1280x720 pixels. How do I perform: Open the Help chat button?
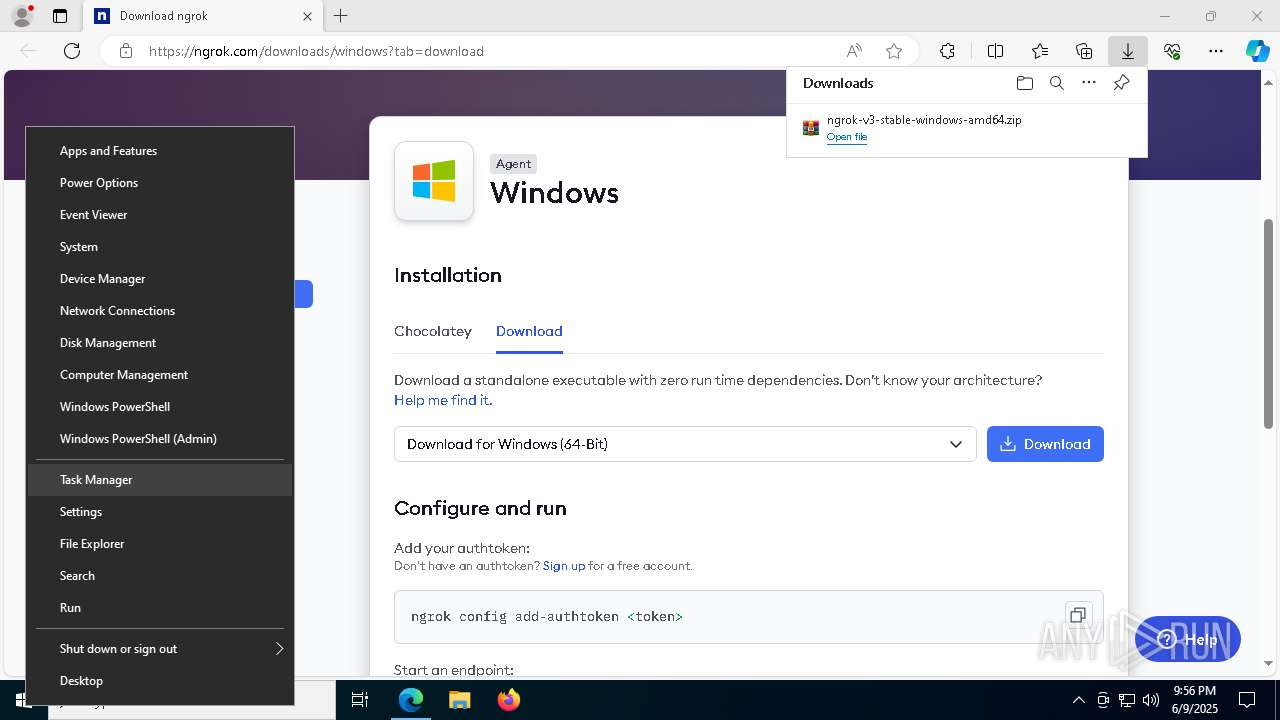pyautogui.click(x=1188, y=640)
